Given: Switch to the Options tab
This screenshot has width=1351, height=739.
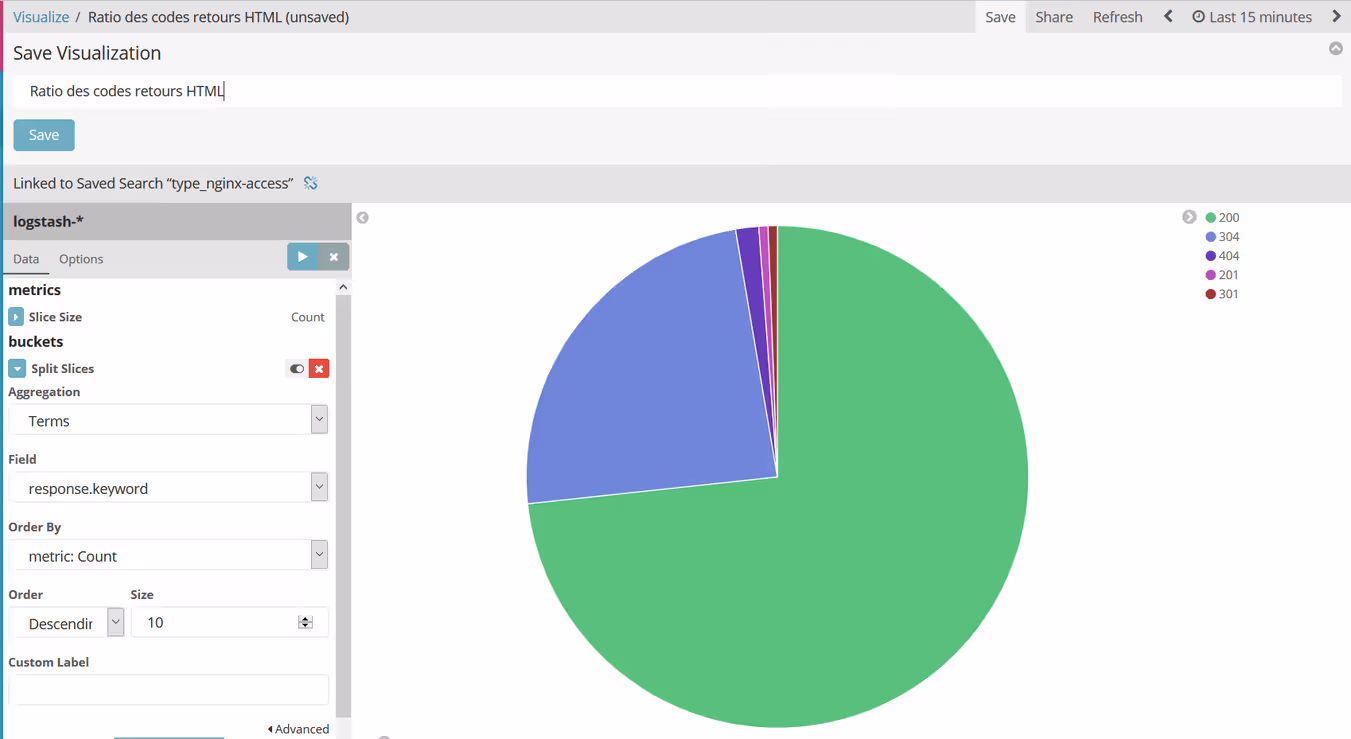Looking at the screenshot, I should tap(81, 259).
